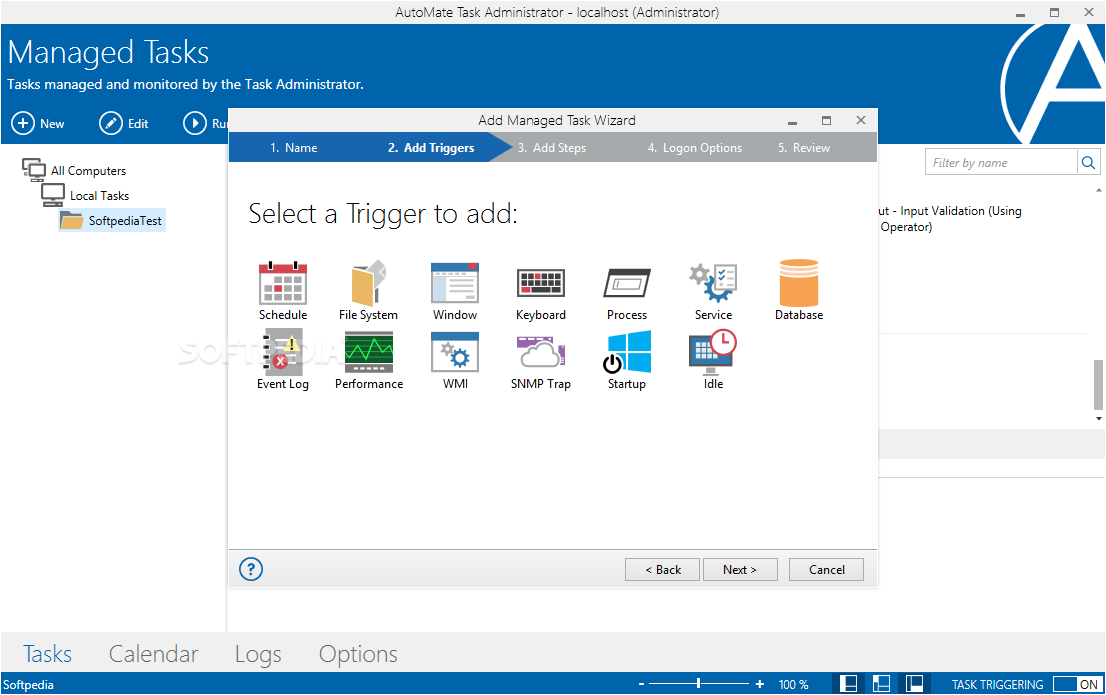Open the Tasks bottom tab
Screen dimensions: 1106x695
pos(47,654)
